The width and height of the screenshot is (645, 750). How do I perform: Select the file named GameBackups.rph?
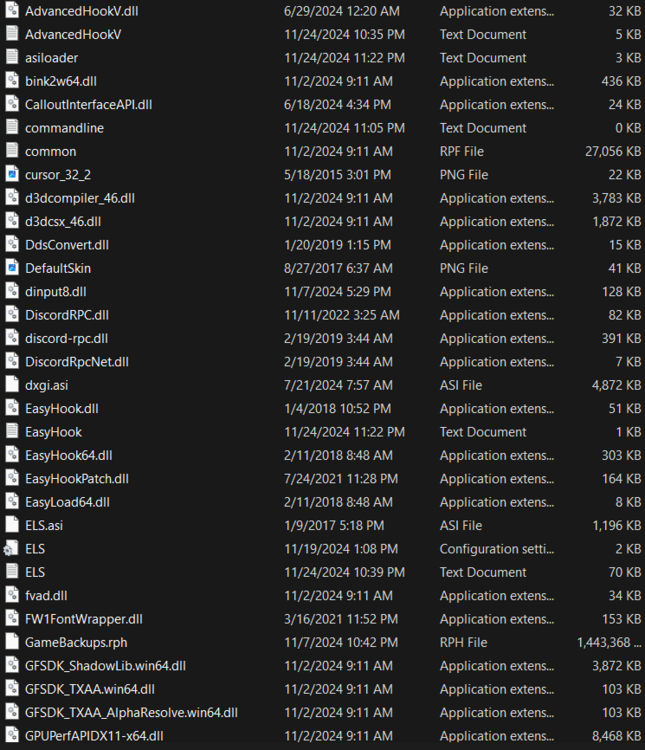click(x=76, y=642)
